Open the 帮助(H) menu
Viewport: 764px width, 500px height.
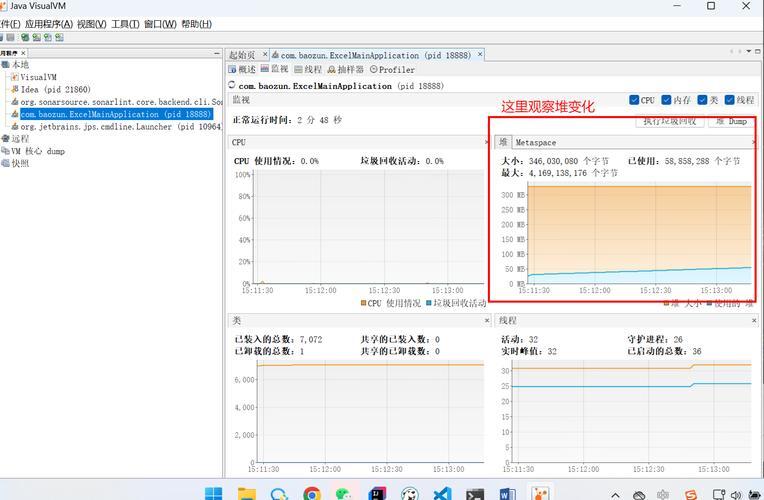tap(196, 24)
